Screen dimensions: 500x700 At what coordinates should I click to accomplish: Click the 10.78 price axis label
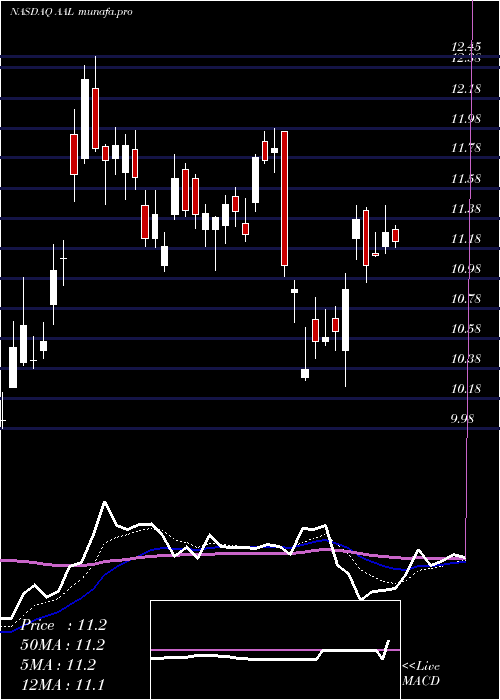pos(466,299)
